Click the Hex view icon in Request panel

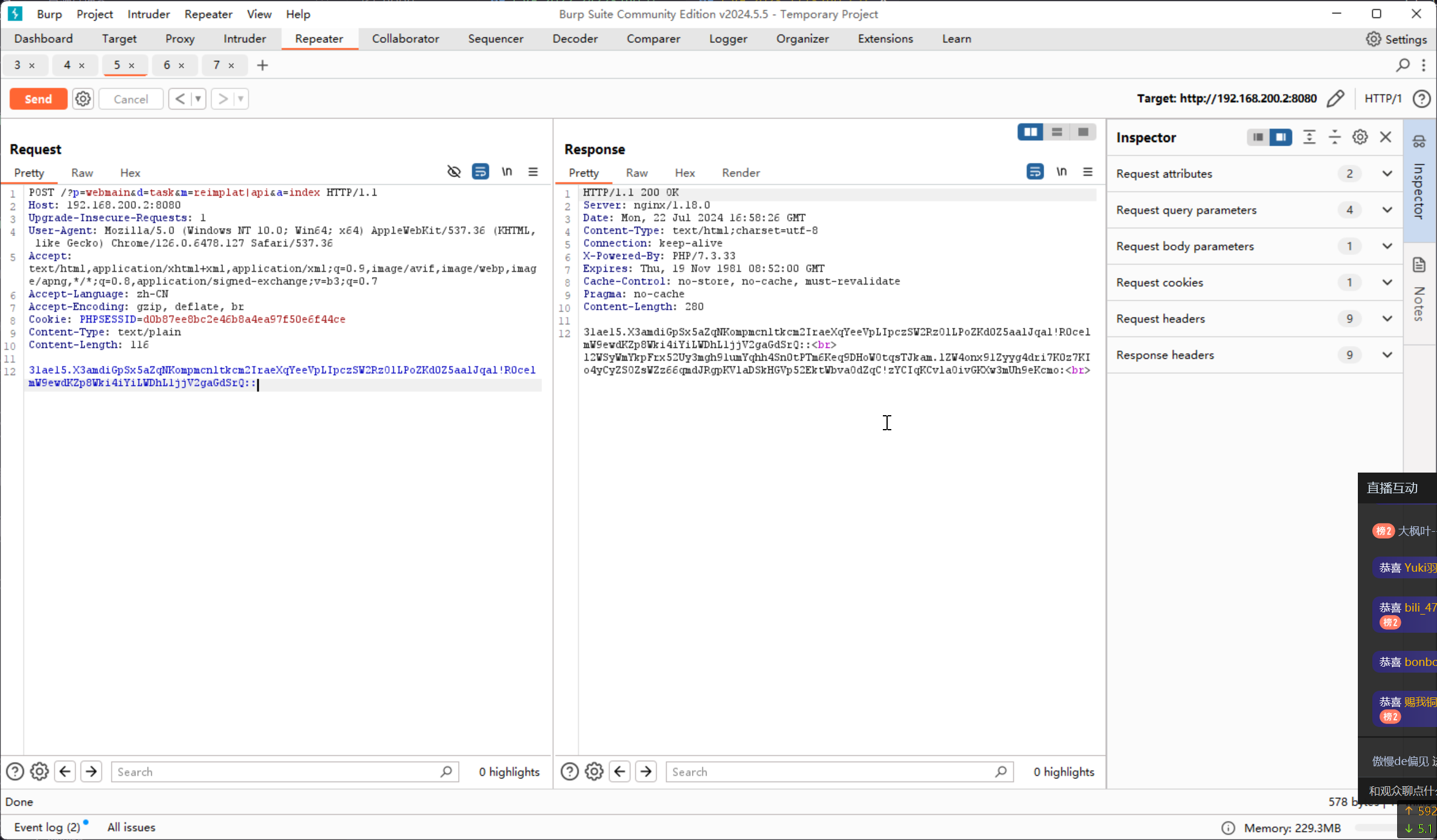(130, 172)
